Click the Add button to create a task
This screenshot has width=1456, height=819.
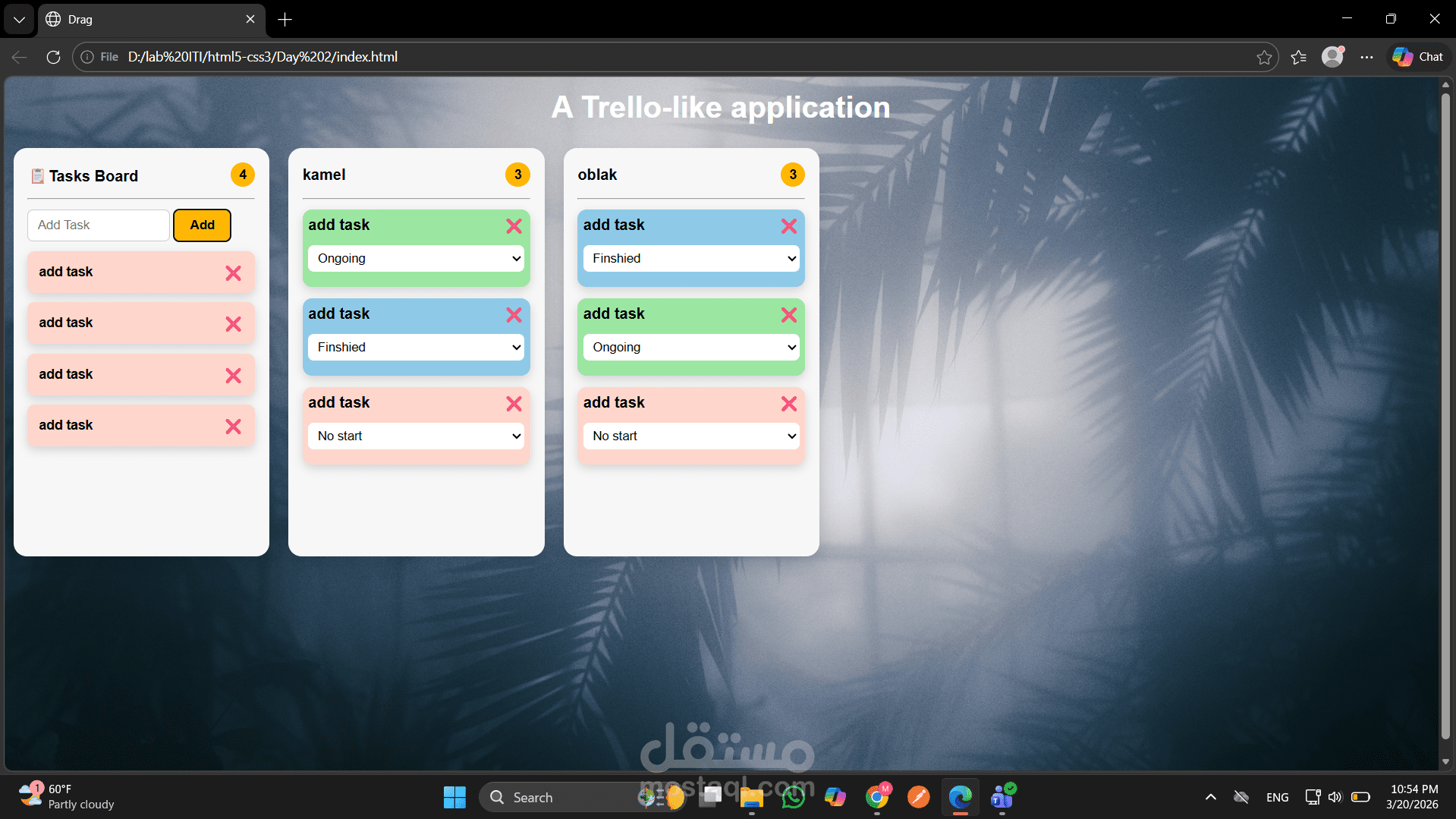(201, 225)
